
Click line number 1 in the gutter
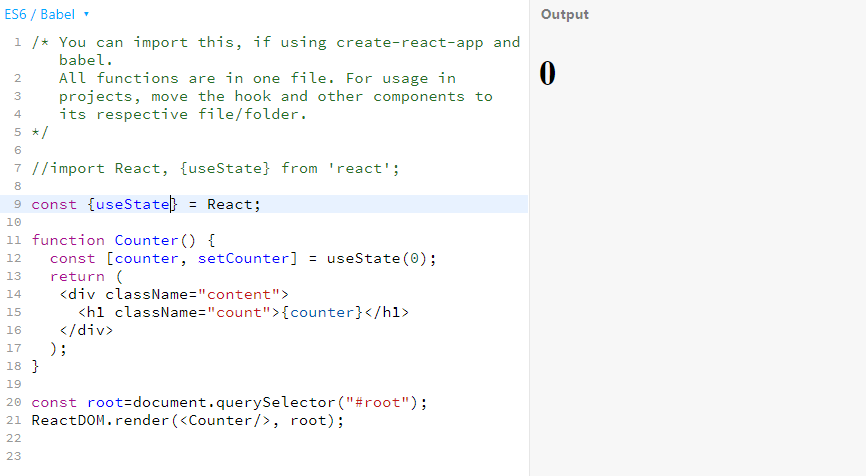pyautogui.click(x=18, y=42)
